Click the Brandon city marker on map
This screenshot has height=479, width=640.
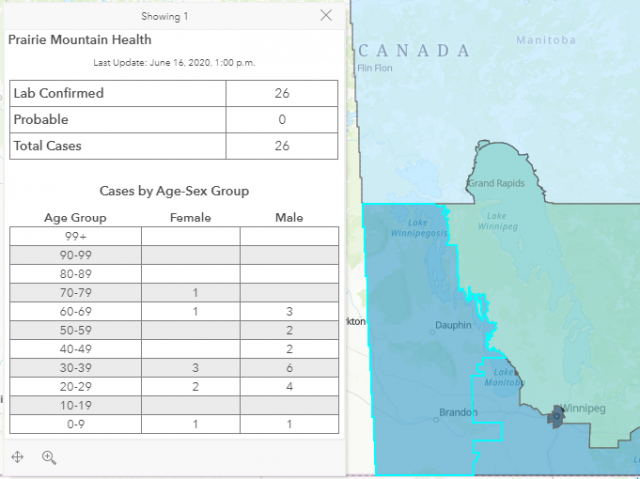pos(436,419)
